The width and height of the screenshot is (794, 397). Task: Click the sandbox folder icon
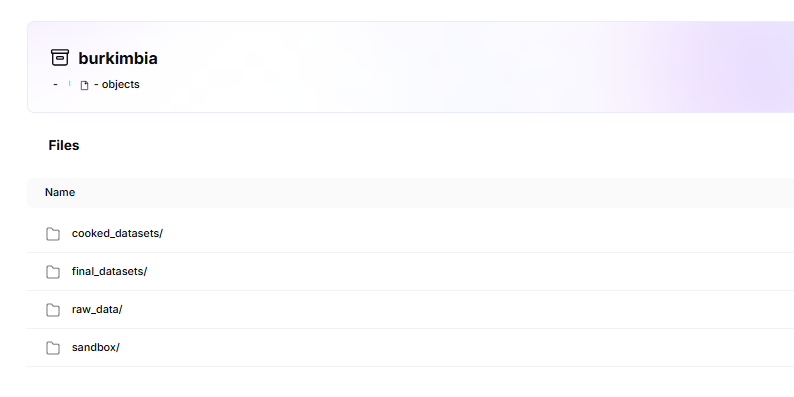pyautogui.click(x=53, y=348)
